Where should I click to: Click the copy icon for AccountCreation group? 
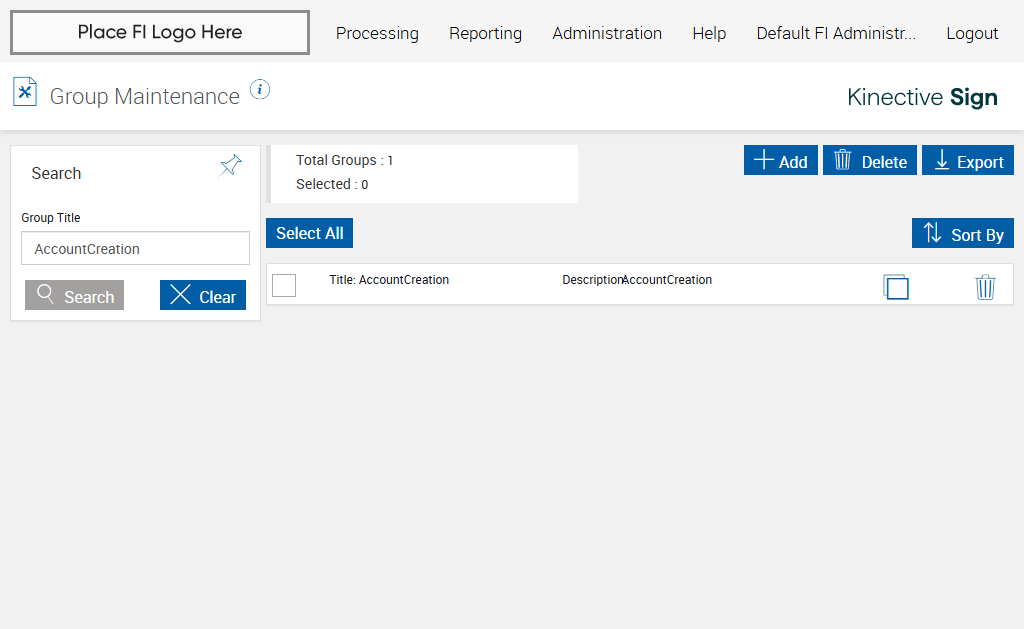(x=896, y=287)
